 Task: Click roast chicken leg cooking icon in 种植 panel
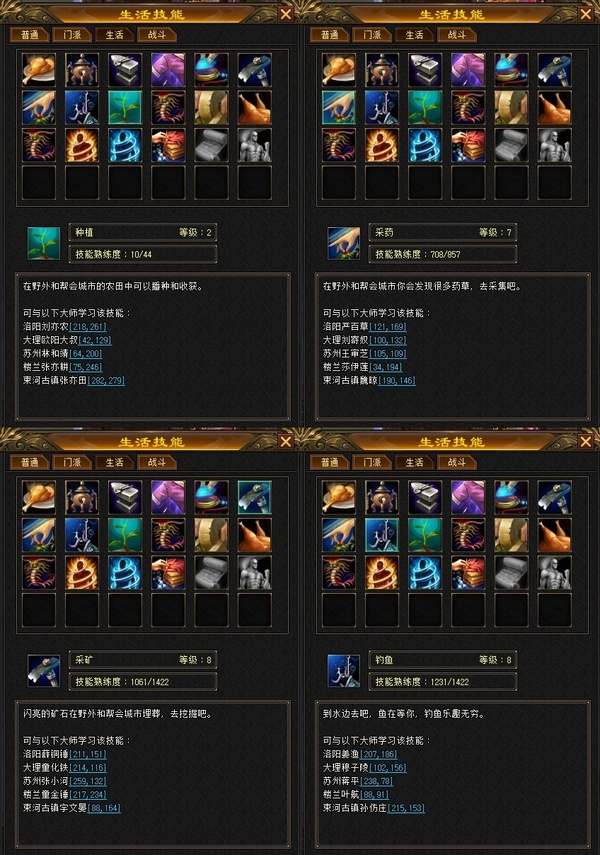(39, 70)
